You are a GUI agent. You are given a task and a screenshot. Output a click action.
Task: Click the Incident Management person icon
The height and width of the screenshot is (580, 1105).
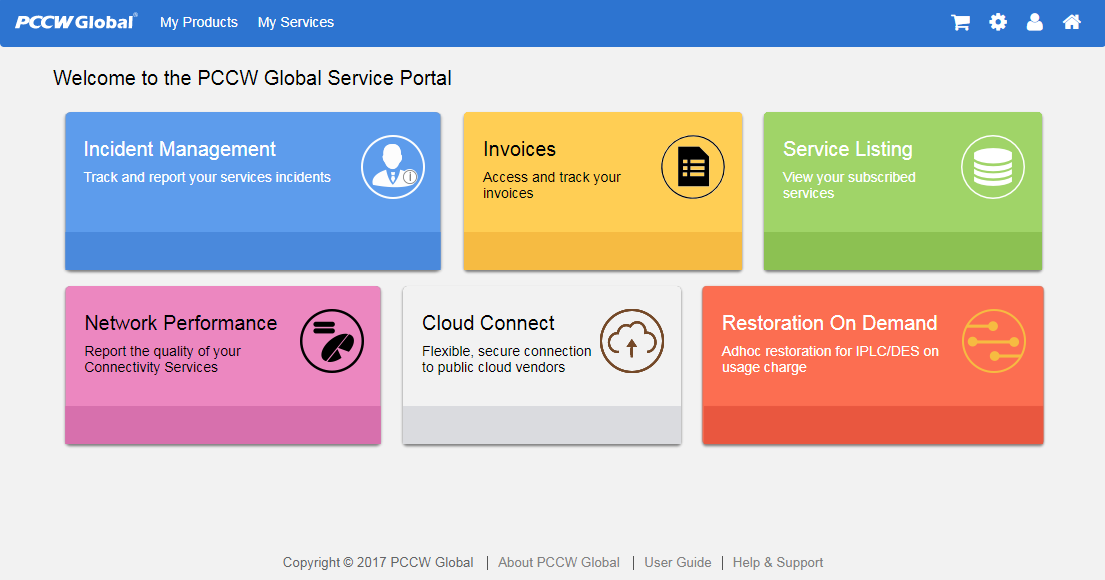tap(393, 167)
